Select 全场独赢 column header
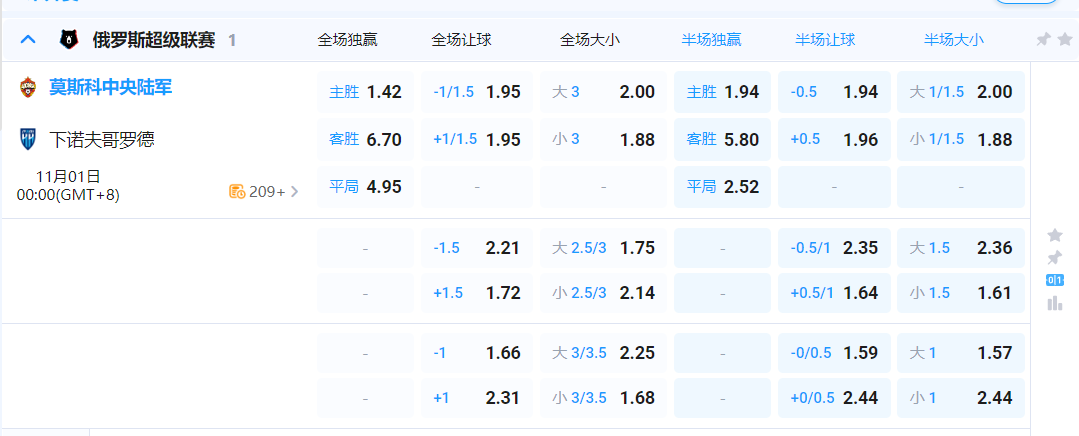The width and height of the screenshot is (1079, 436). tap(348, 40)
